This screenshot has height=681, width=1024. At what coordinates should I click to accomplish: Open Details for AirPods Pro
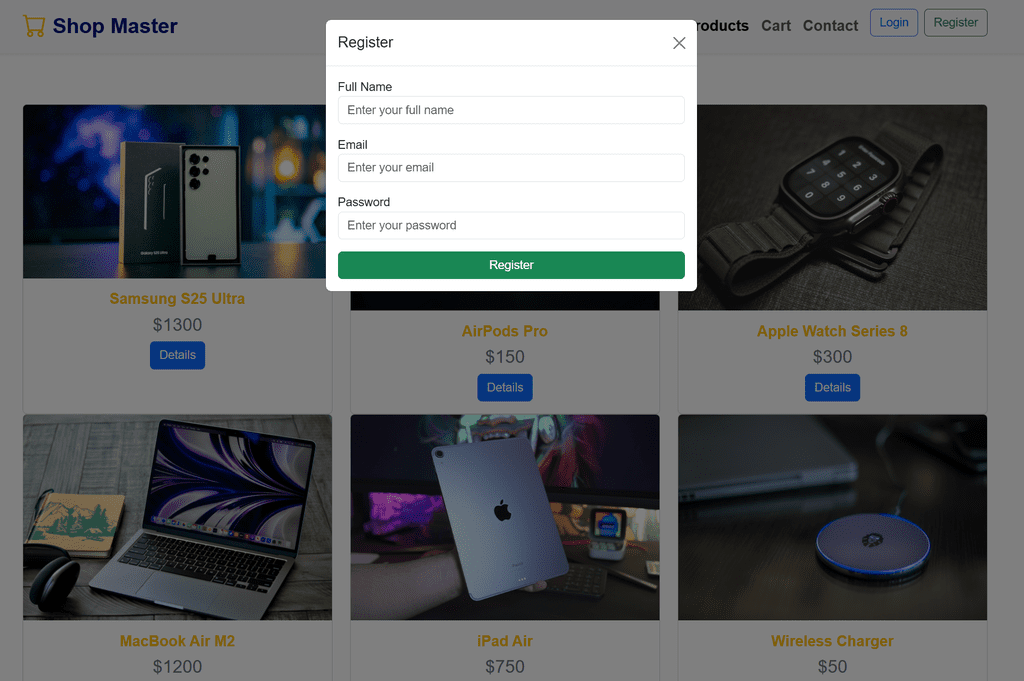point(505,388)
